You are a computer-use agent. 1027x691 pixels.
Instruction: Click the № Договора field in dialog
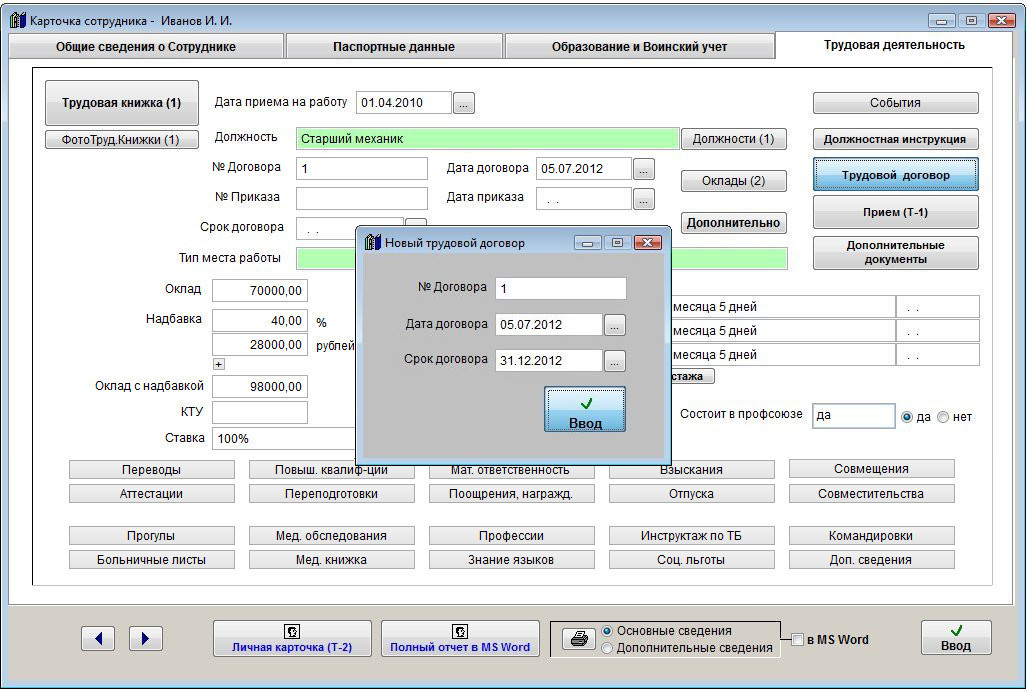[560, 289]
